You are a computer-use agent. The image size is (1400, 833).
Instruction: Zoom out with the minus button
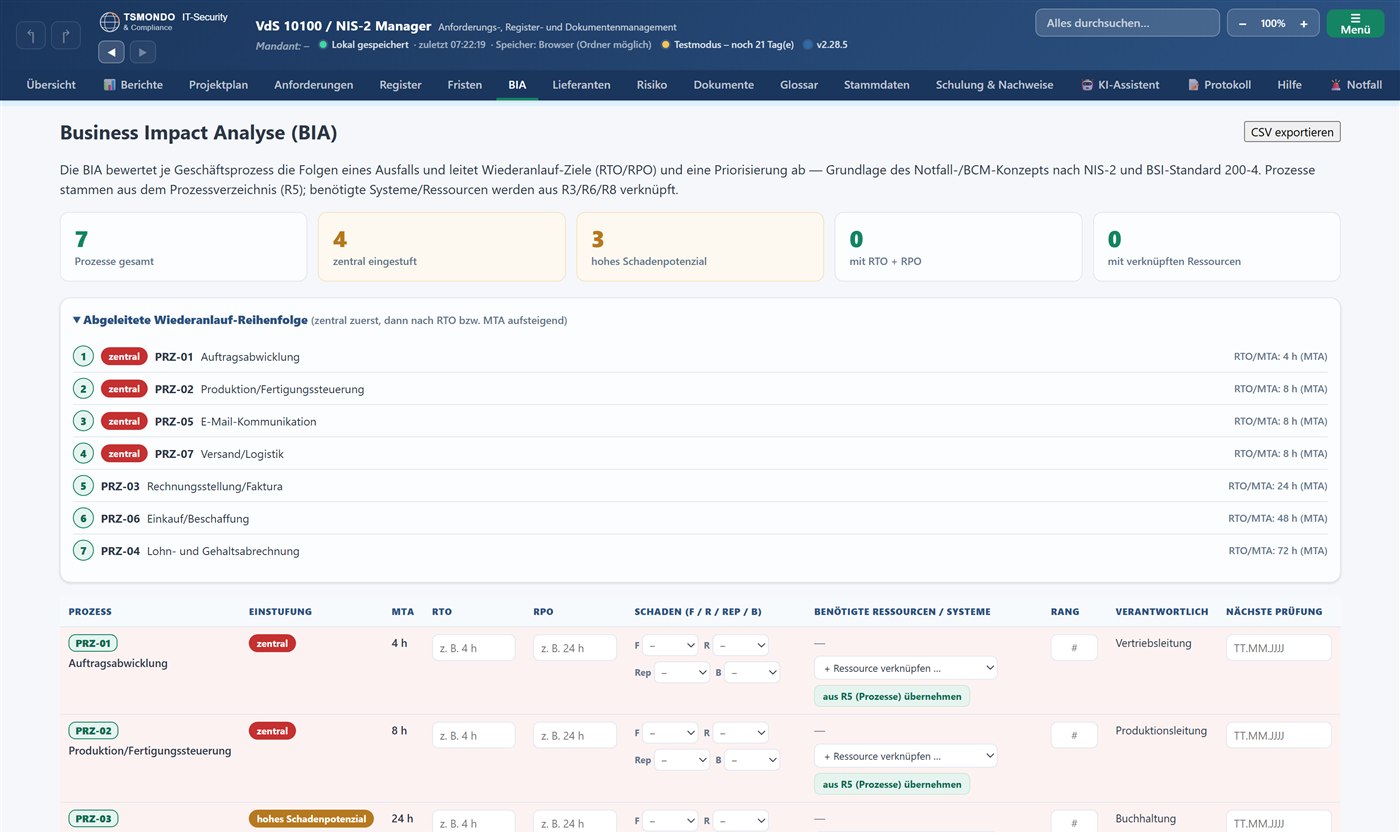[1243, 23]
